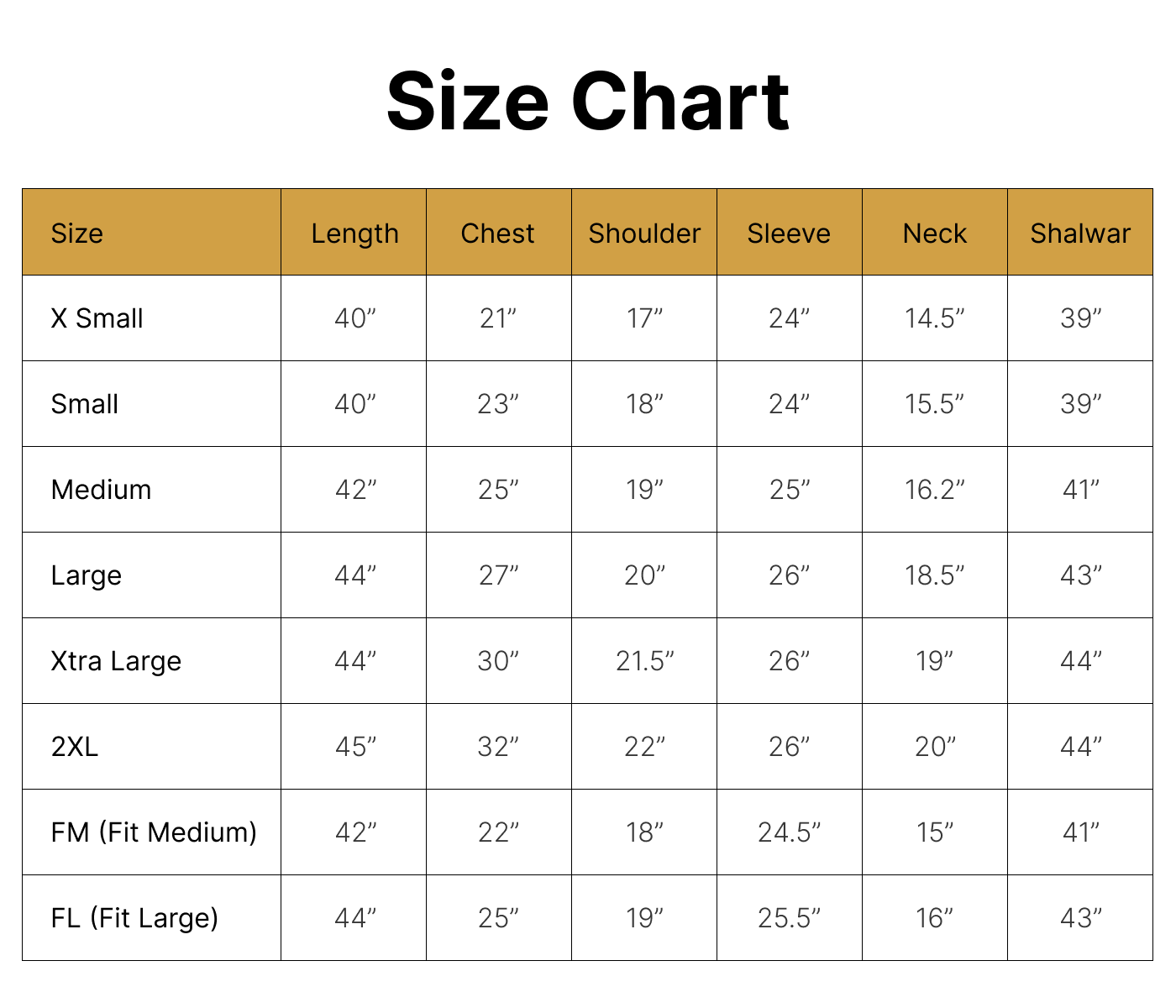
Task: Select the 25.5” sleeve value for Fit Large
Action: tap(789, 918)
